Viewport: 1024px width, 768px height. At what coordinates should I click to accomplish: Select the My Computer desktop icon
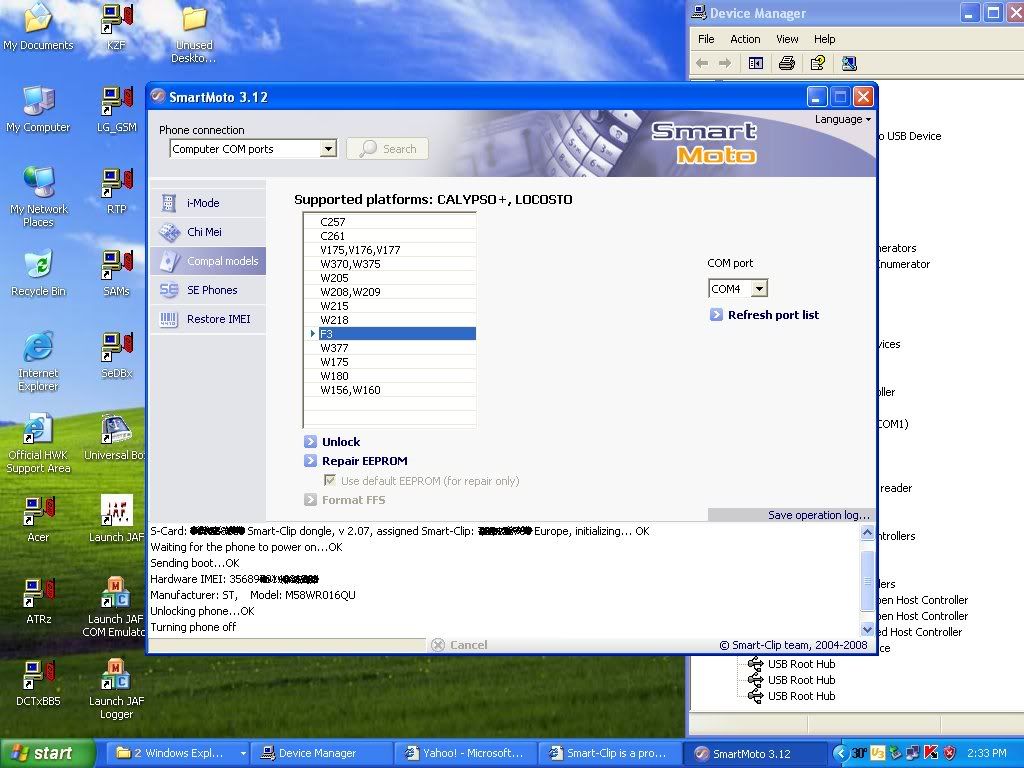pos(38,109)
